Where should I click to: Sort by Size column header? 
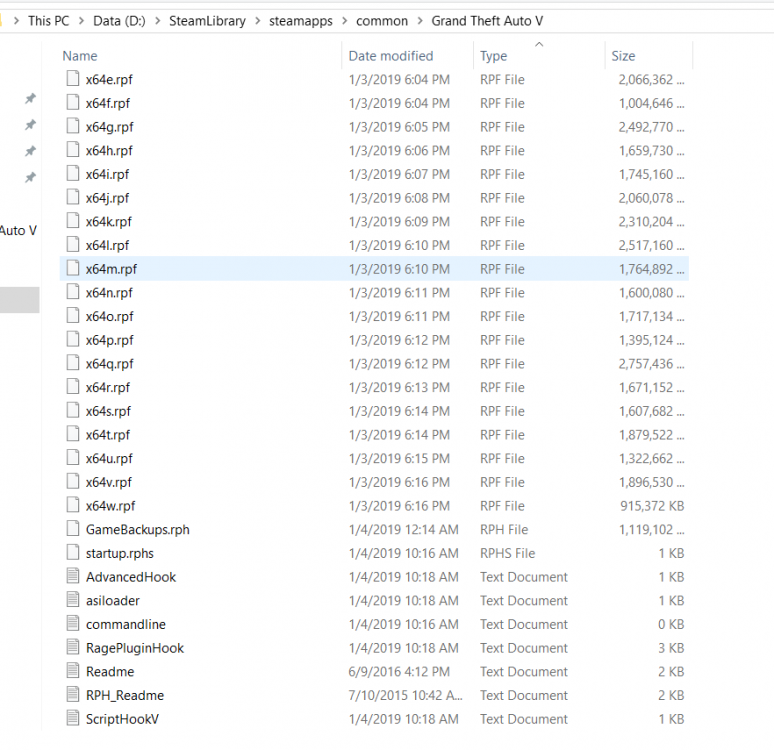click(x=623, y=56)
